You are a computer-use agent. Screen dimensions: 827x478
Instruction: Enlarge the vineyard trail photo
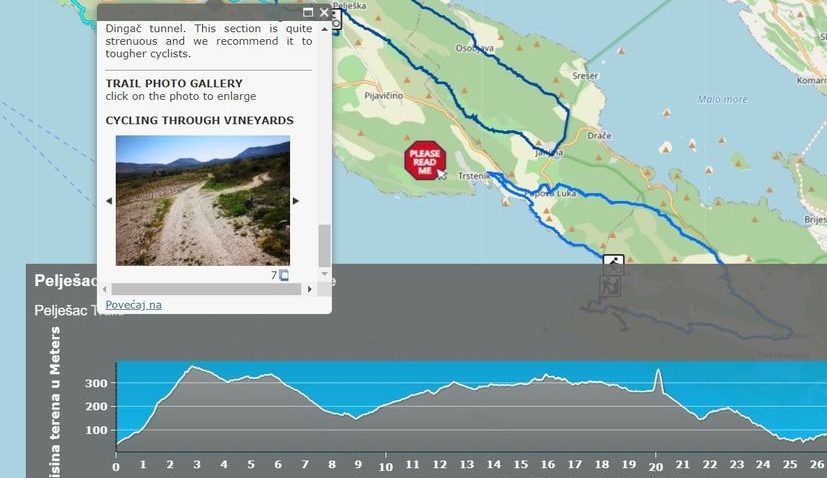(x=202, y=200)
